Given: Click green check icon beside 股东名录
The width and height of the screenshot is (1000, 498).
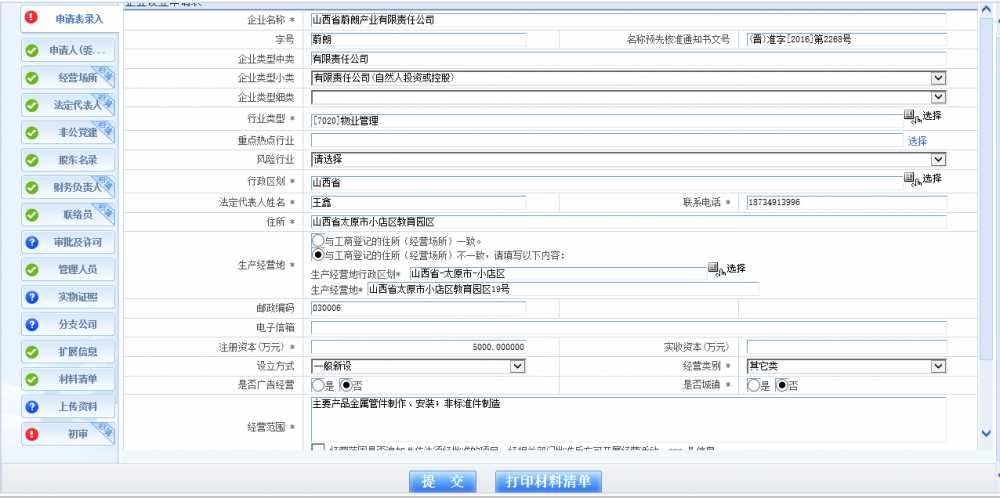Looking at the screenshot, I should (31, 160).
